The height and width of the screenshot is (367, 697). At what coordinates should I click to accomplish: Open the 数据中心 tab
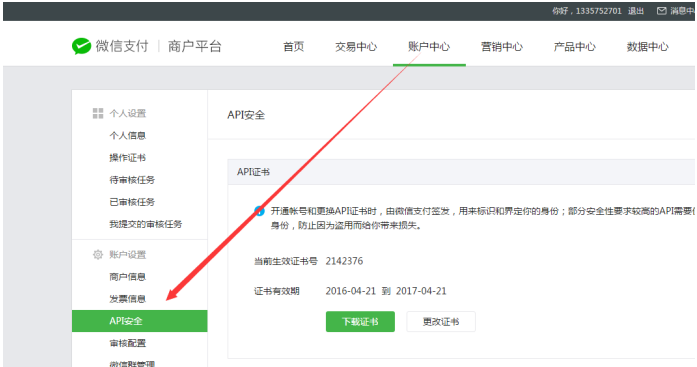click(x=648, y=47)
